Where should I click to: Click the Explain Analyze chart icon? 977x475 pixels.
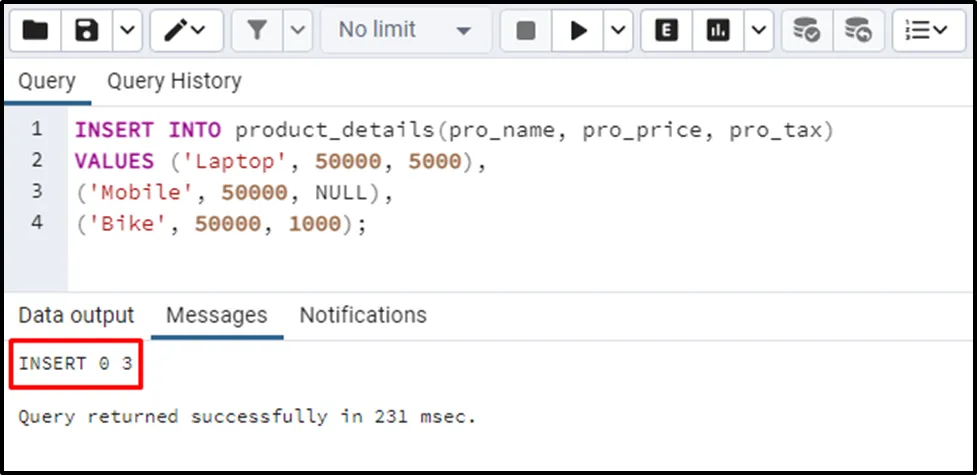718,31
